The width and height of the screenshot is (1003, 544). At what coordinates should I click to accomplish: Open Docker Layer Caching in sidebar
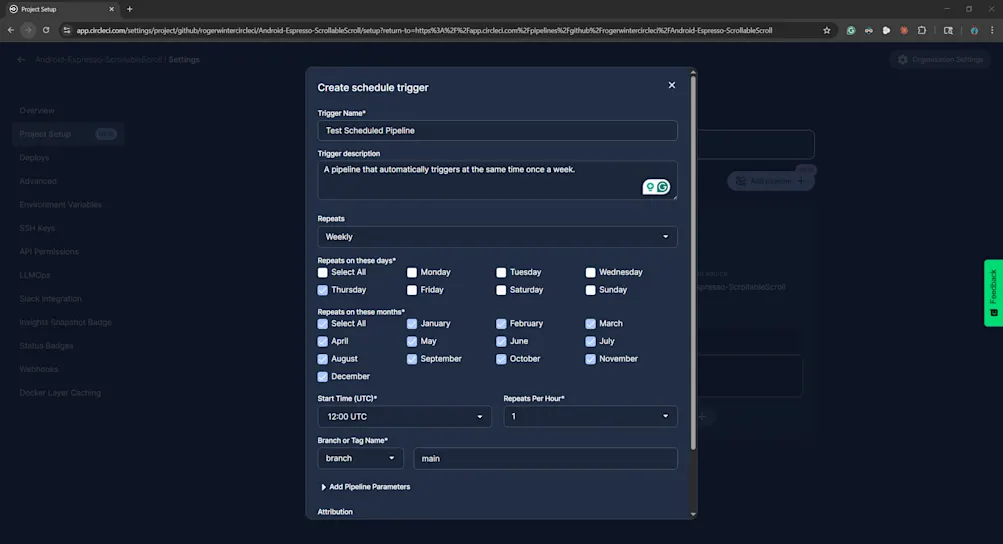click(59, 393)
